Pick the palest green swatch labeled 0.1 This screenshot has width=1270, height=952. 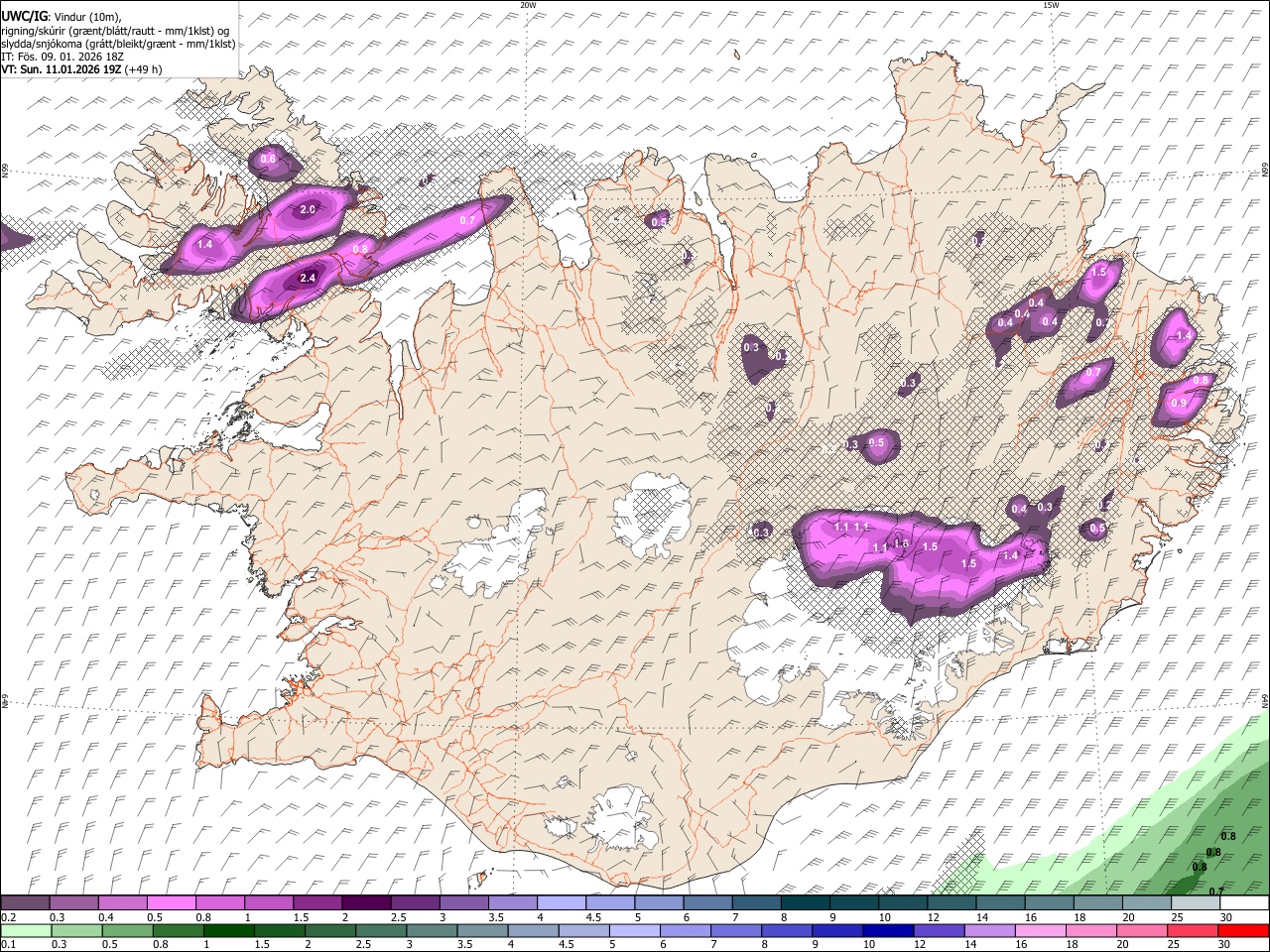click(x=26, y=930)
